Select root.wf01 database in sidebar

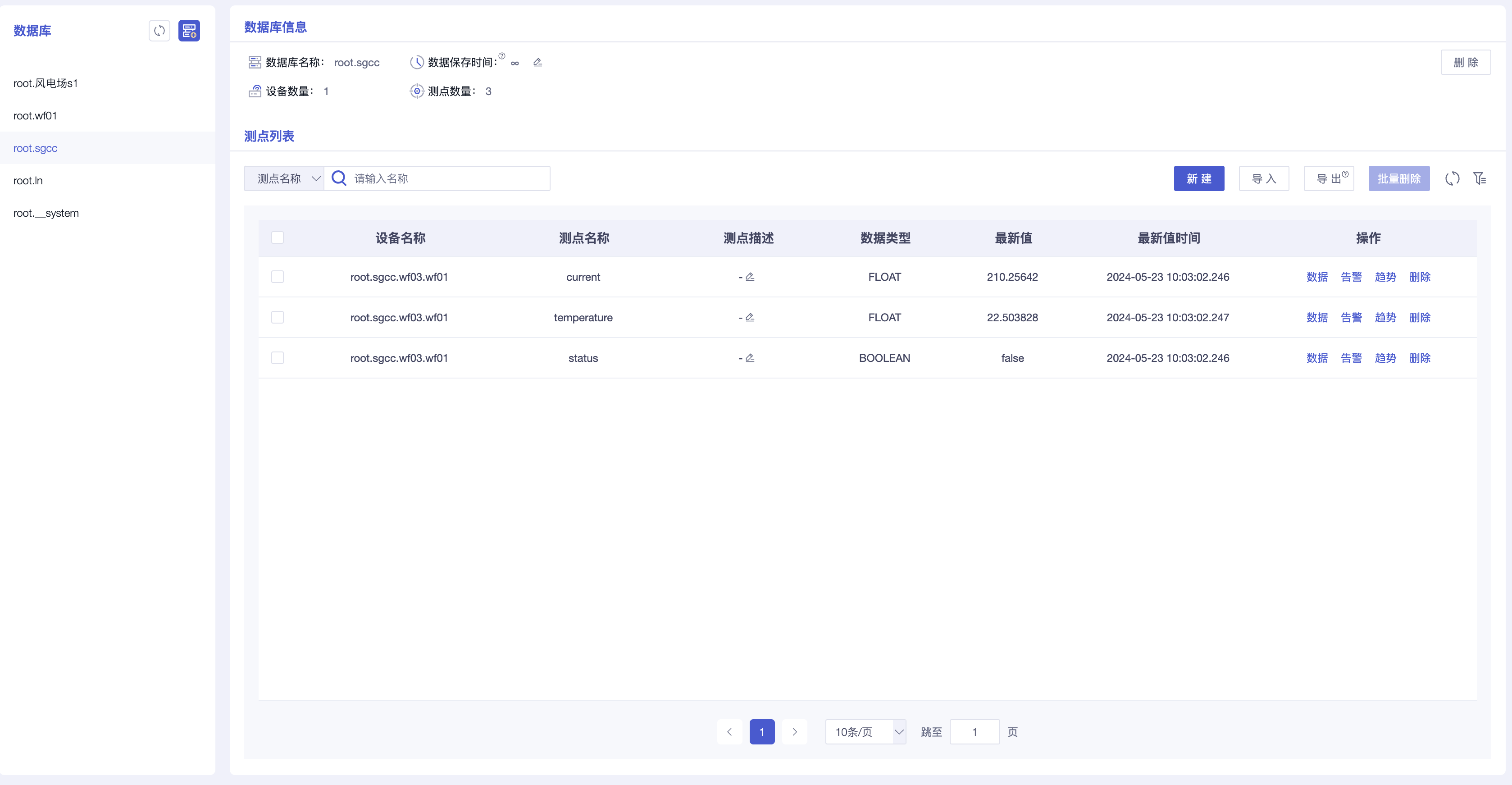35,116
